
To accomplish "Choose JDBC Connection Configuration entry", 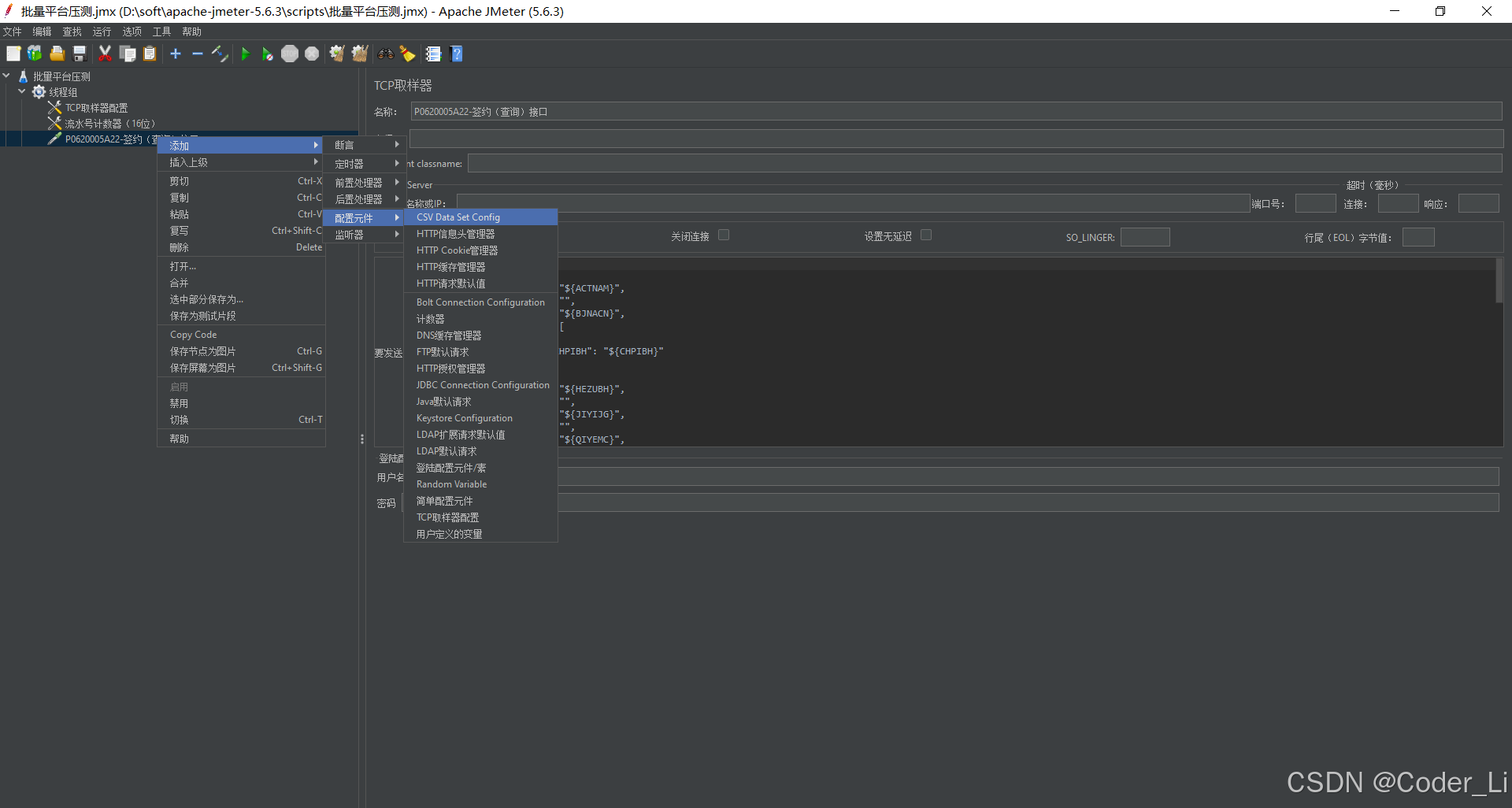I will coord(480,385).
